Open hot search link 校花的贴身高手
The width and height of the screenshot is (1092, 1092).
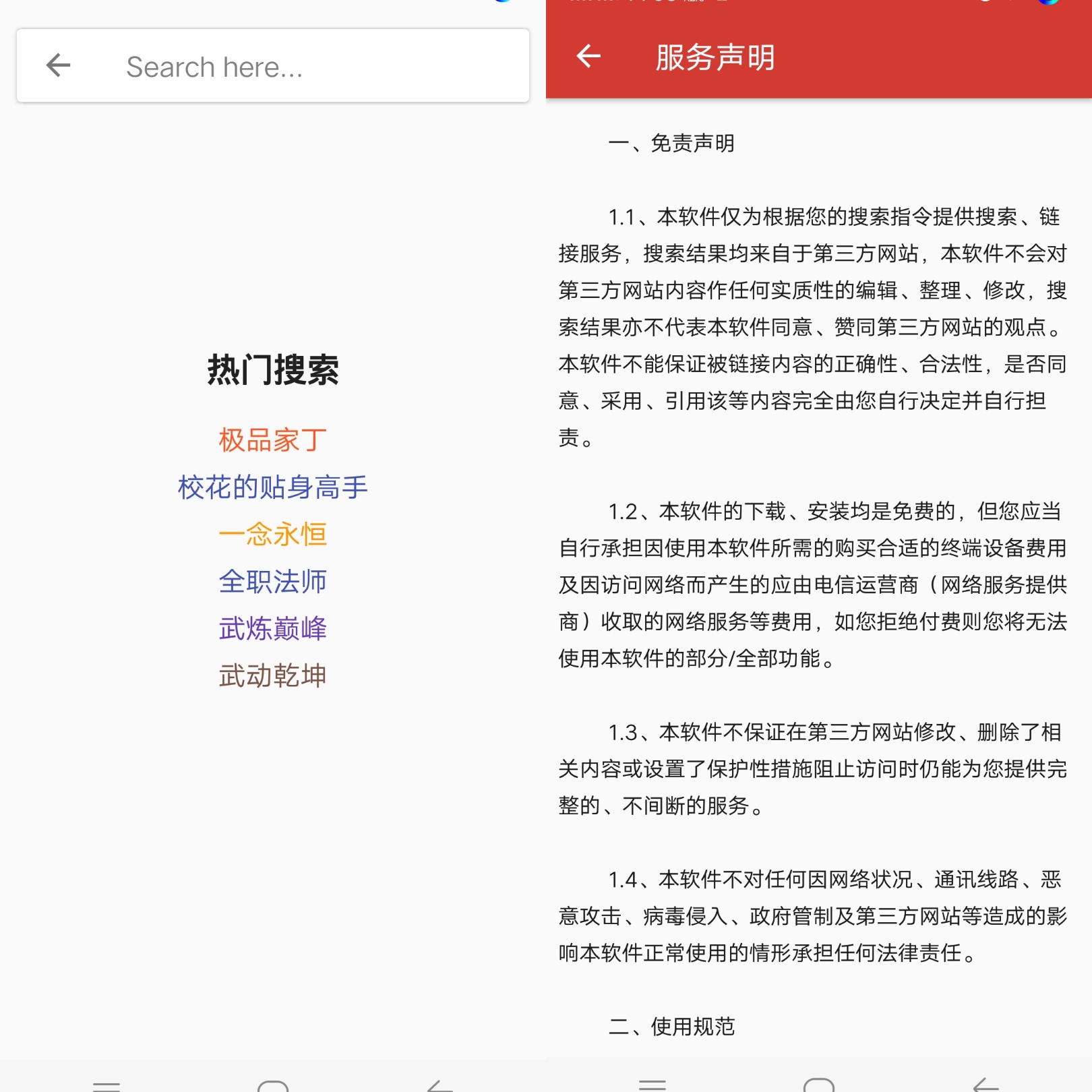[x=272, y=486]
